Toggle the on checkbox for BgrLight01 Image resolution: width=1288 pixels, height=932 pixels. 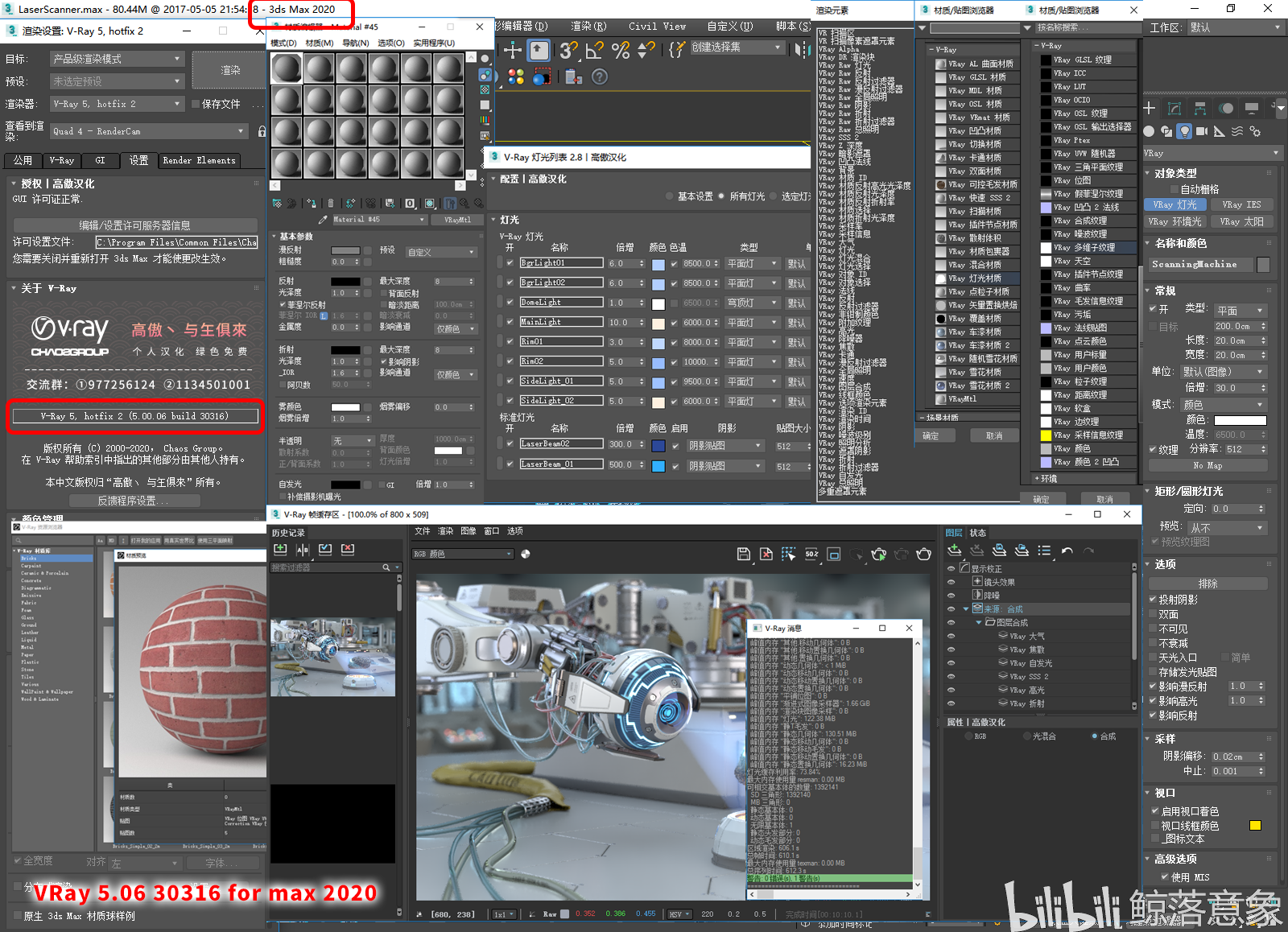pyautogui.click(x=510, y=263)
